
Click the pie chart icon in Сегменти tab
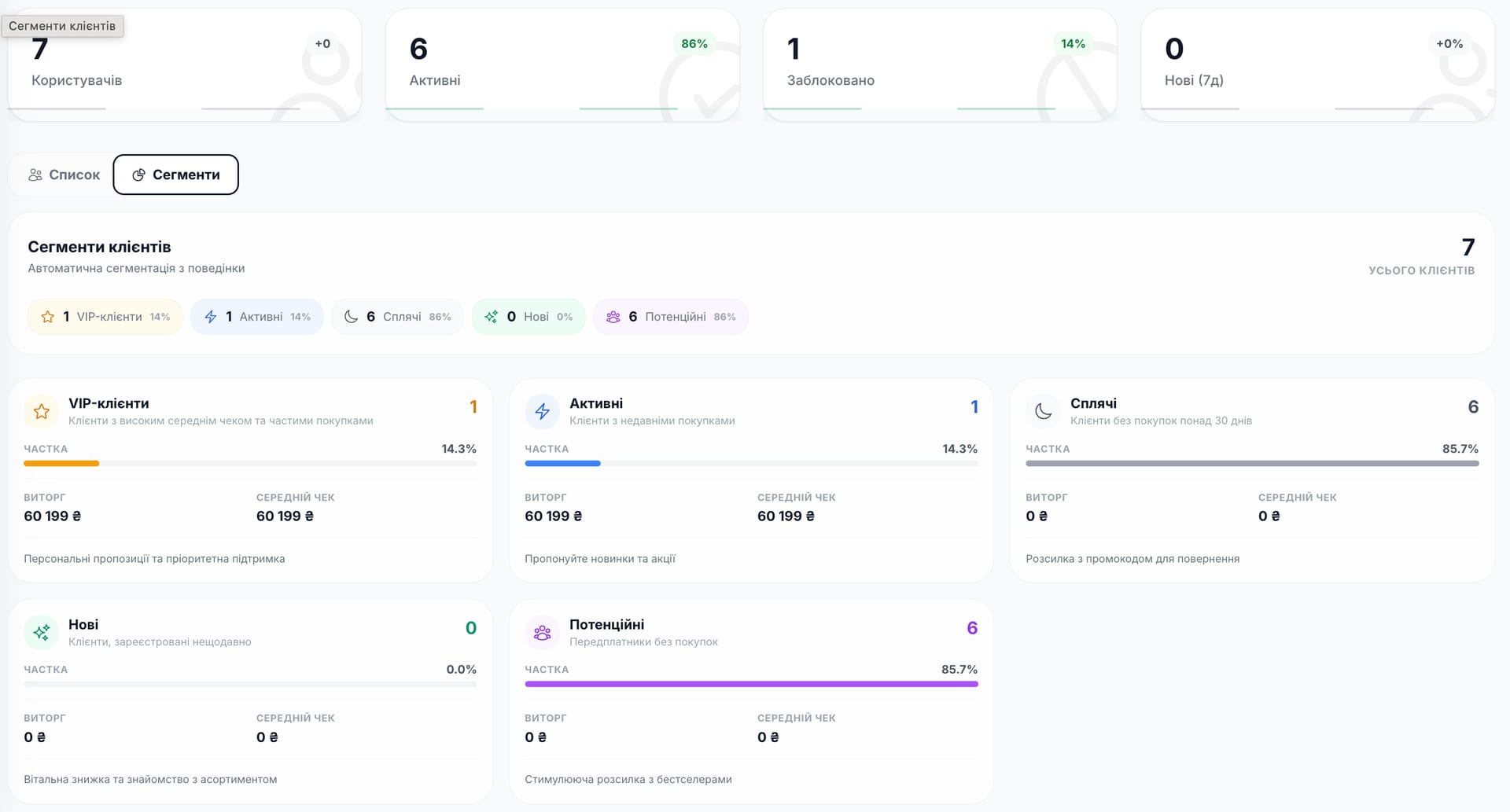138,175
